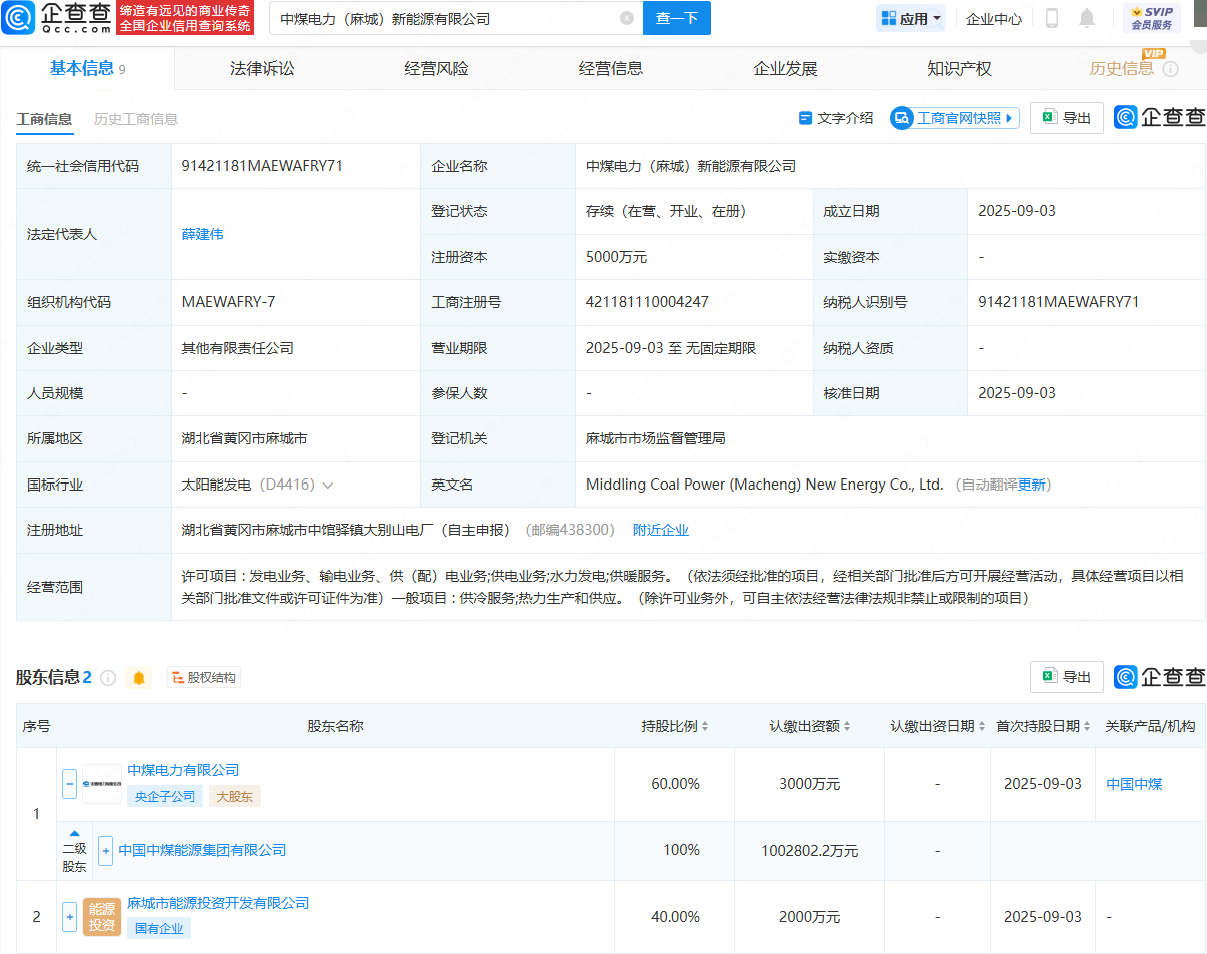Expand the 太阳能发电 industry chevron
This screenshot has width=1207, height=954.
click(327, 485)
